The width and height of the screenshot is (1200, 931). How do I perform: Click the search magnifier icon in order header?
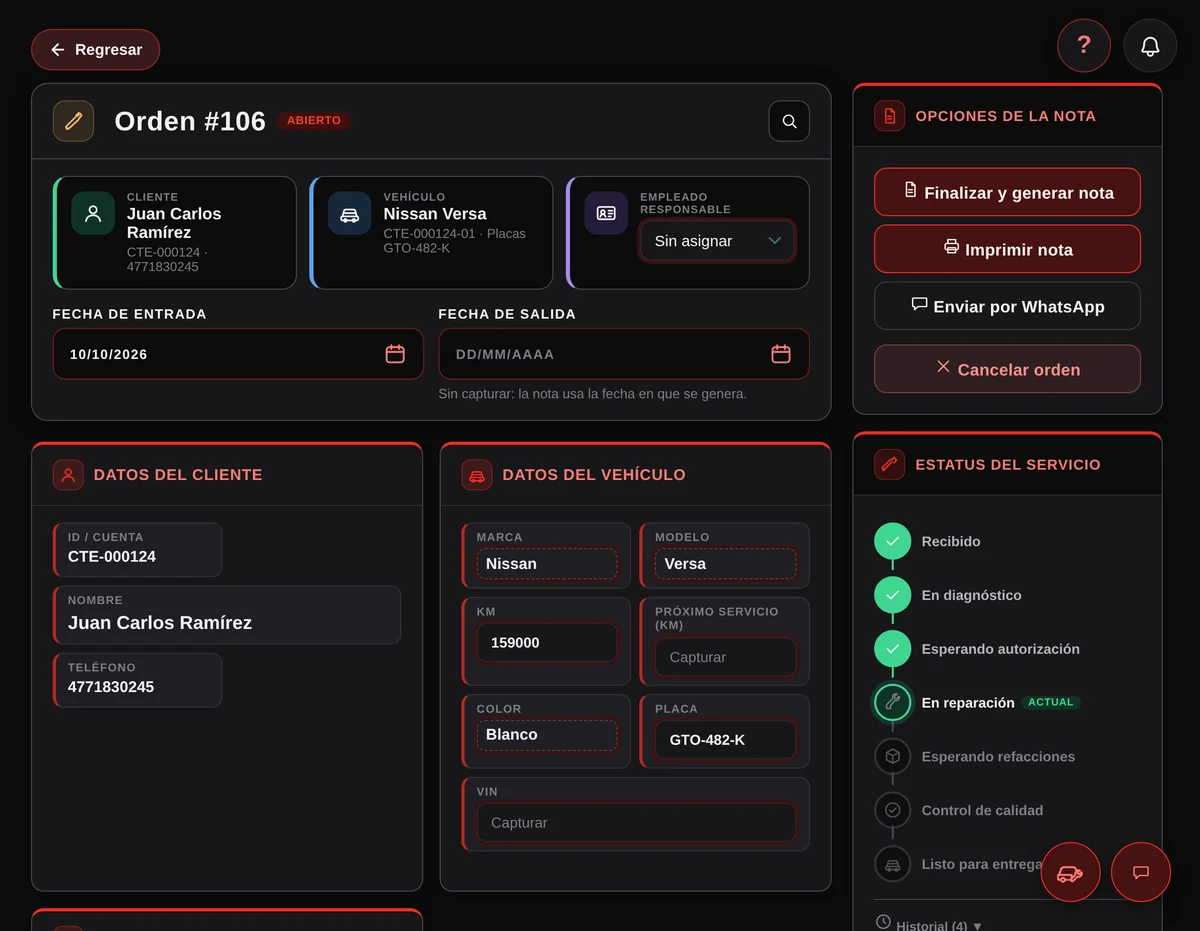789,121
